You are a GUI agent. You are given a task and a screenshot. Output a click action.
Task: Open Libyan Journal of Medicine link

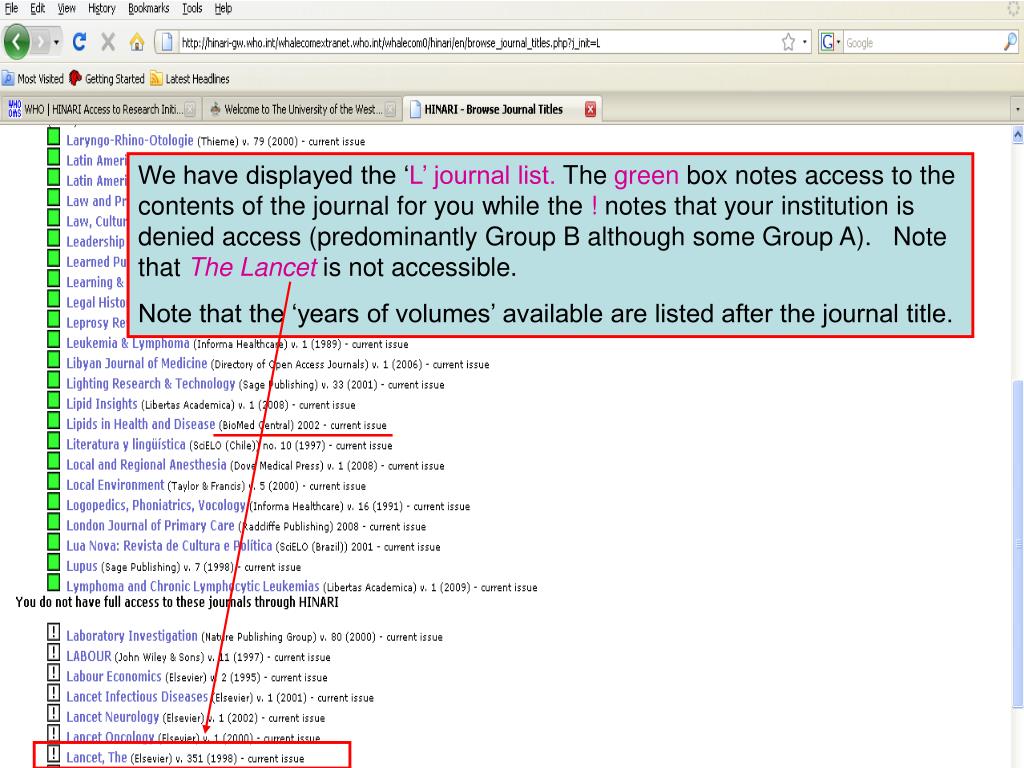136,363
